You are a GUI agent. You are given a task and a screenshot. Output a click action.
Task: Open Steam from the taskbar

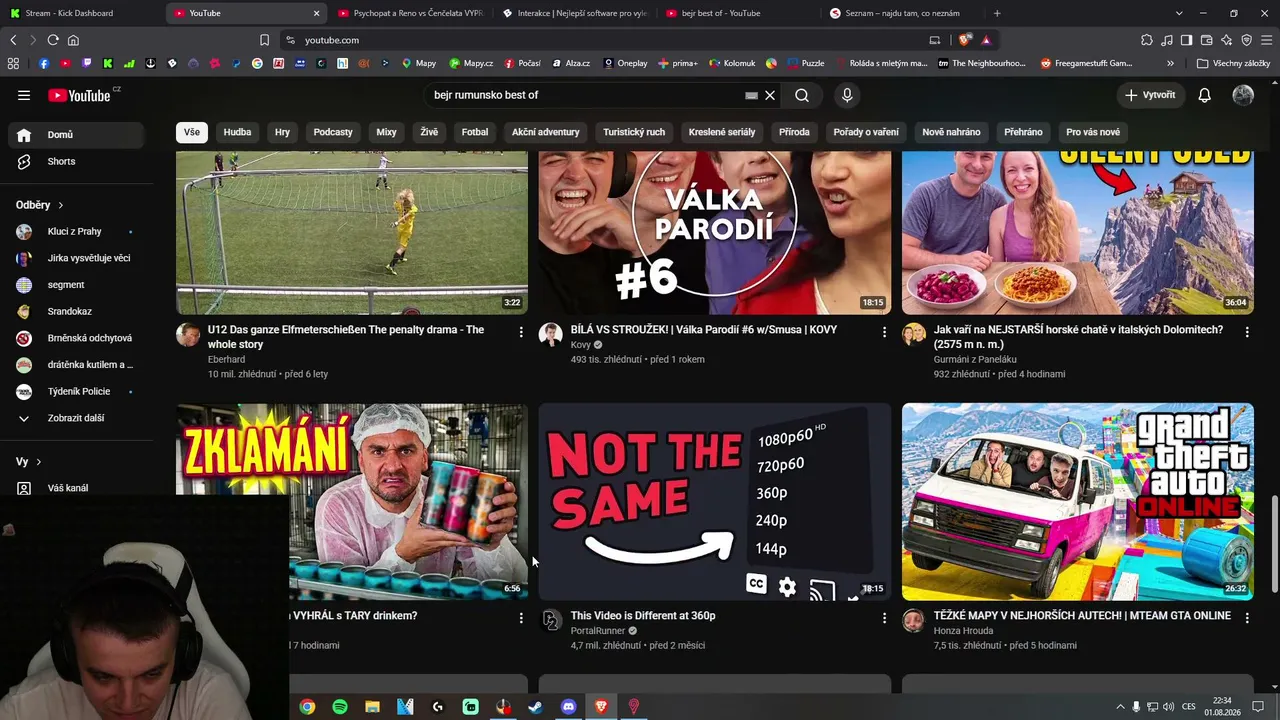pos(536,707)
